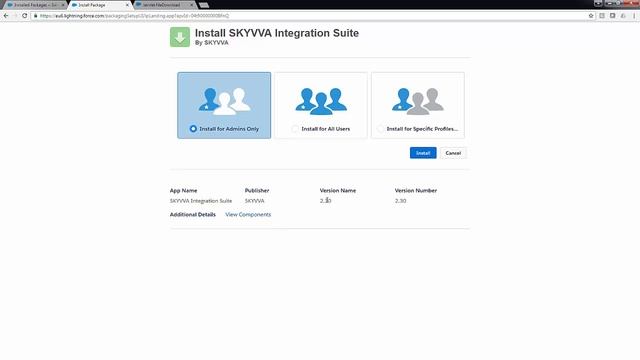Click the Admins Only users illustration

224,101
